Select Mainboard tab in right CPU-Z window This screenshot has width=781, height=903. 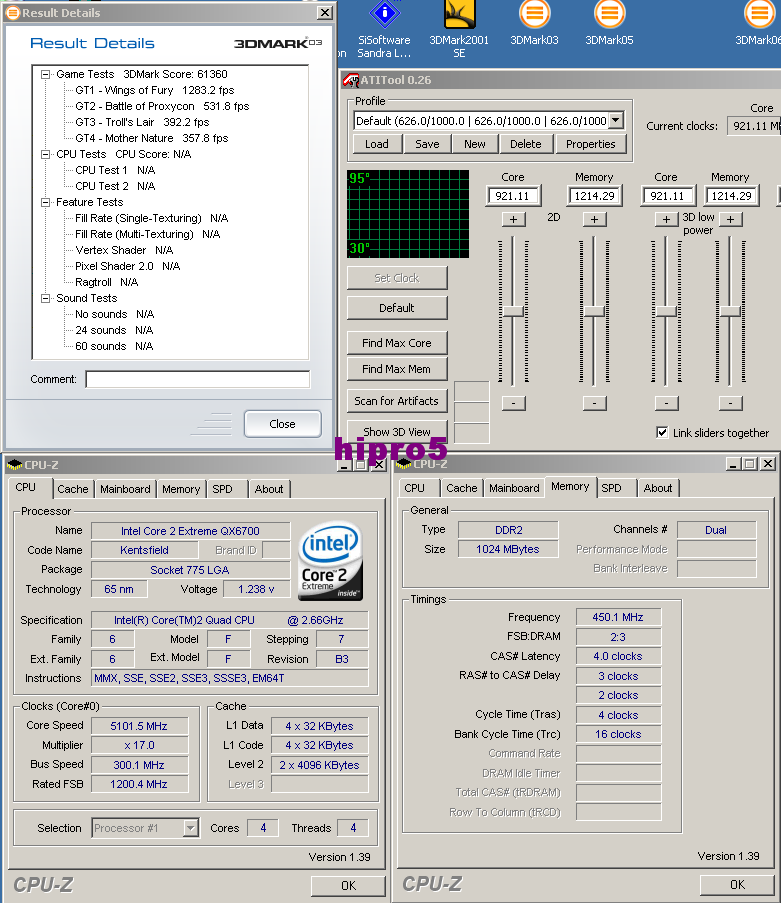514,488
